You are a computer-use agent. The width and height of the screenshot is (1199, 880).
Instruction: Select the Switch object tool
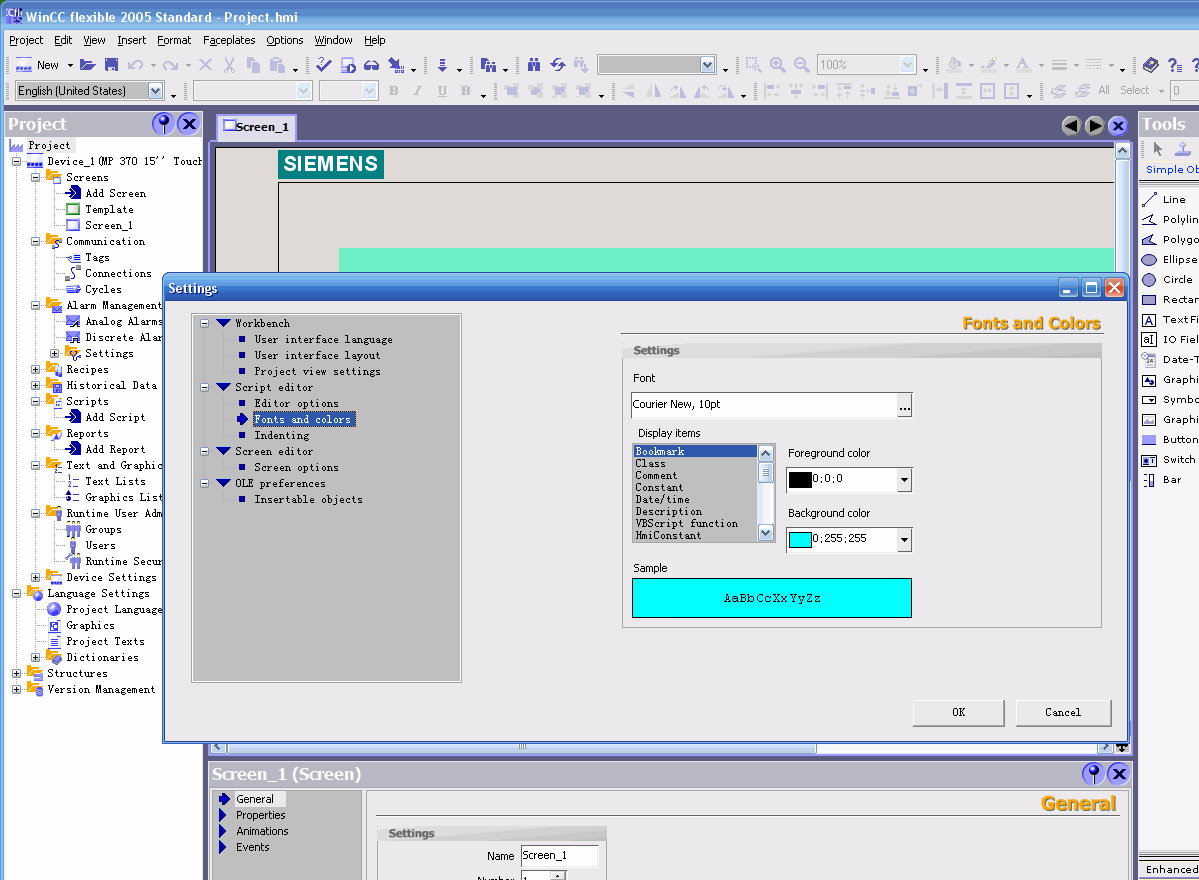tap(1168, 459)
